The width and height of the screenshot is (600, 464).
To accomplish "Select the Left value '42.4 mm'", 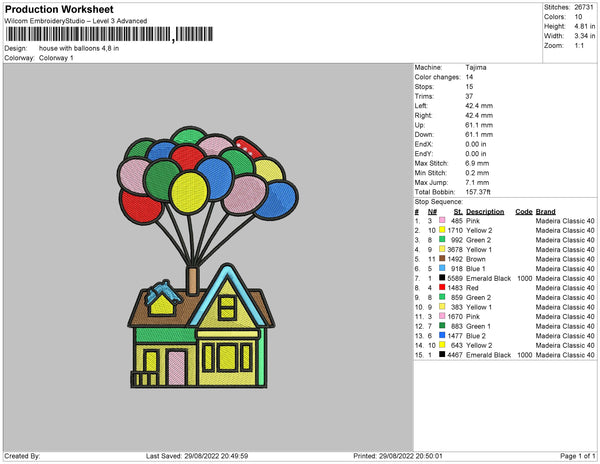I will [479, 106].
